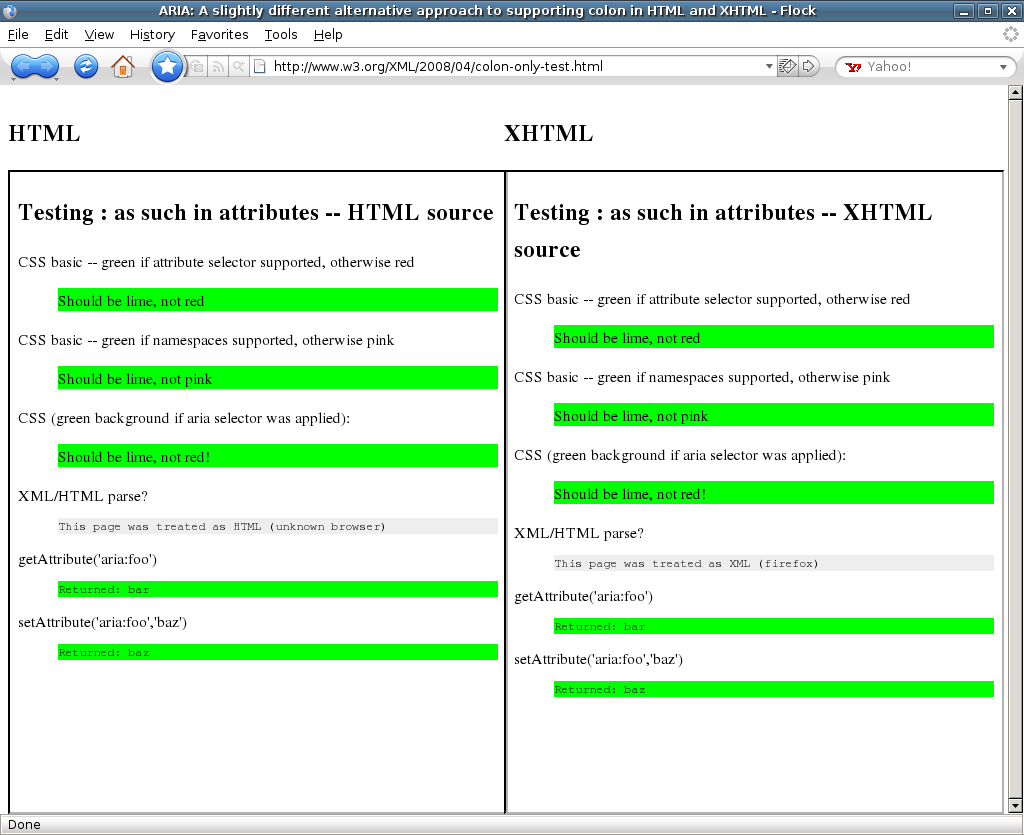Click 'XML/HTML parse?' in the HTML pane
1024x835 pixels.
click(83, 496)
